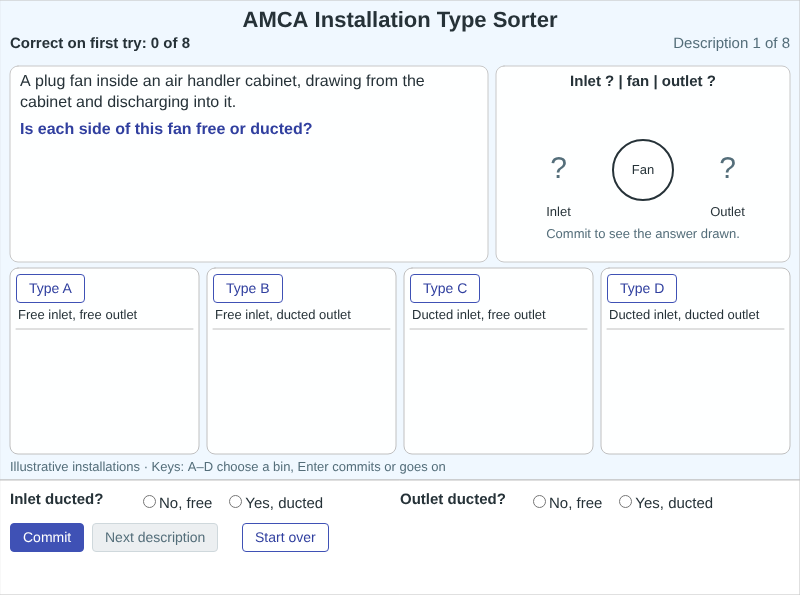The height and width of the screenshot is (597, 800).
Task: Click the Commit button
Action: 47,537
